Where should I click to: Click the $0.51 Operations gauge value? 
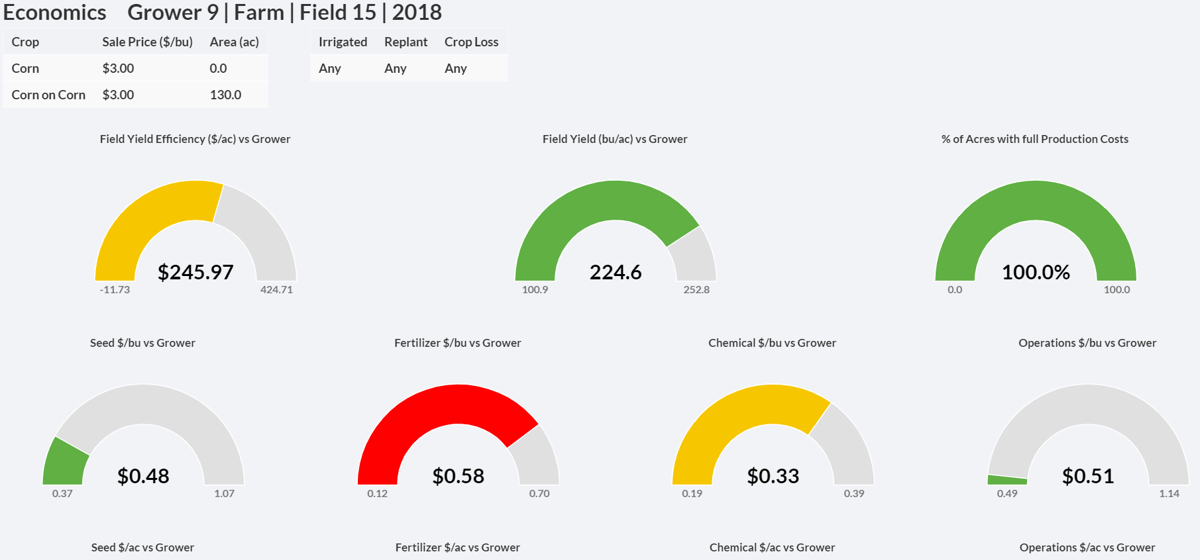coord(1087,476)
